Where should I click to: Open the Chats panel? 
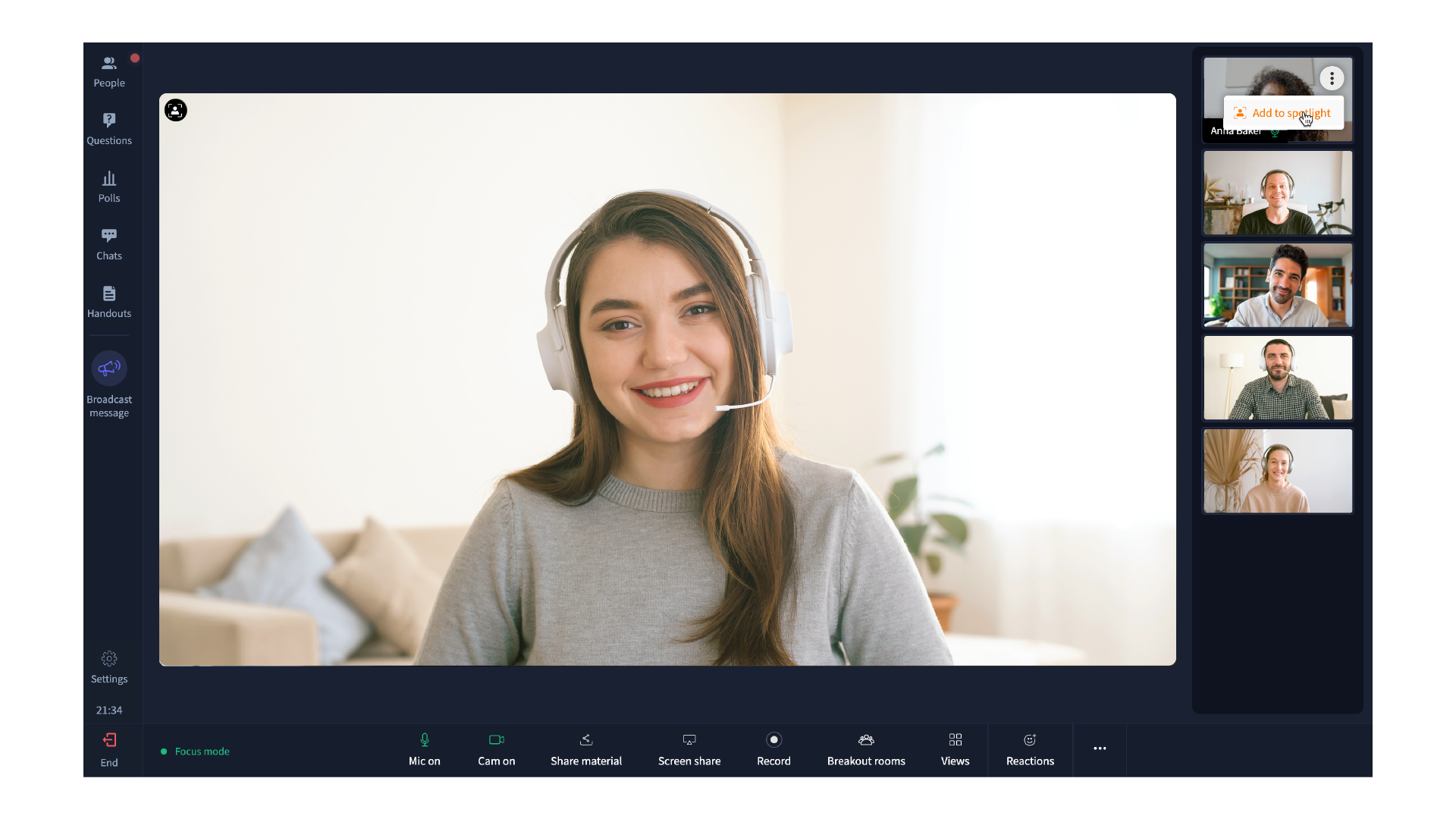click(x=109, y=244)
